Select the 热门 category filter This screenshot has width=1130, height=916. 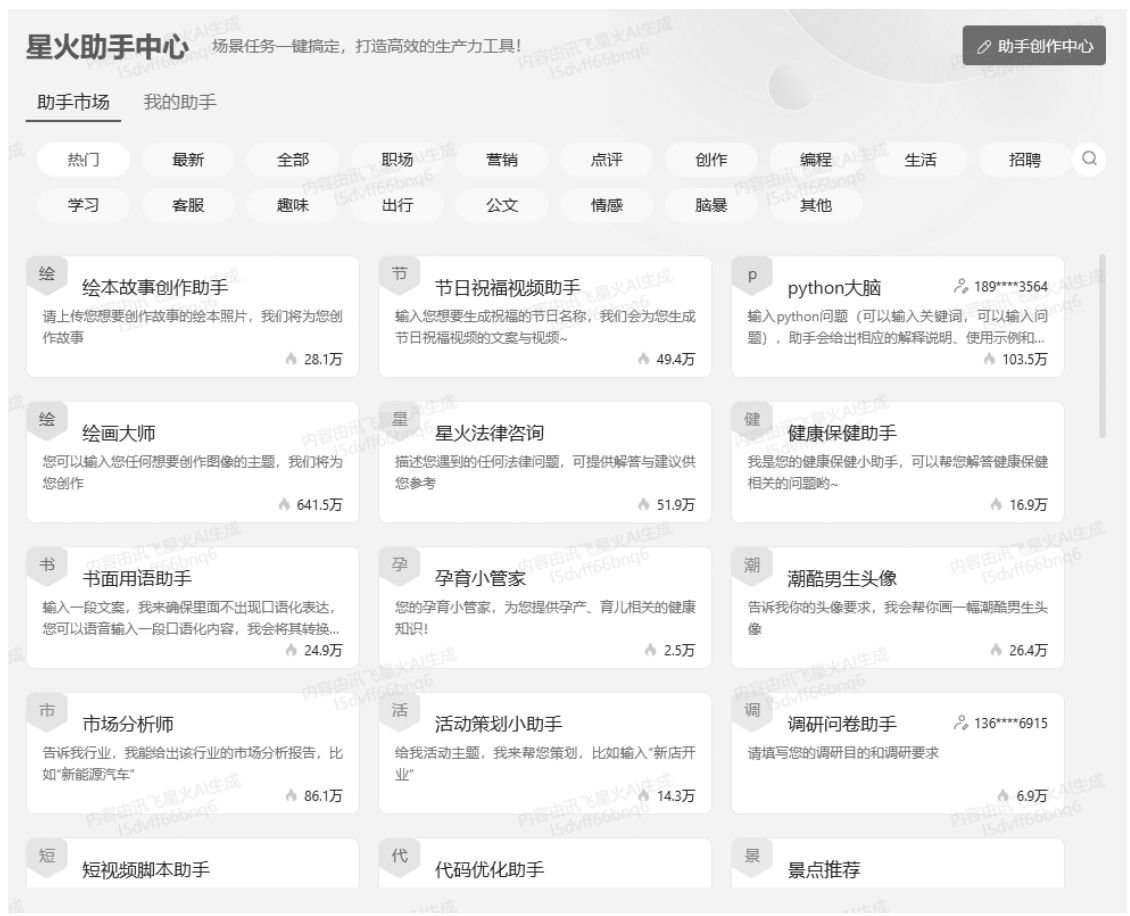84,159
